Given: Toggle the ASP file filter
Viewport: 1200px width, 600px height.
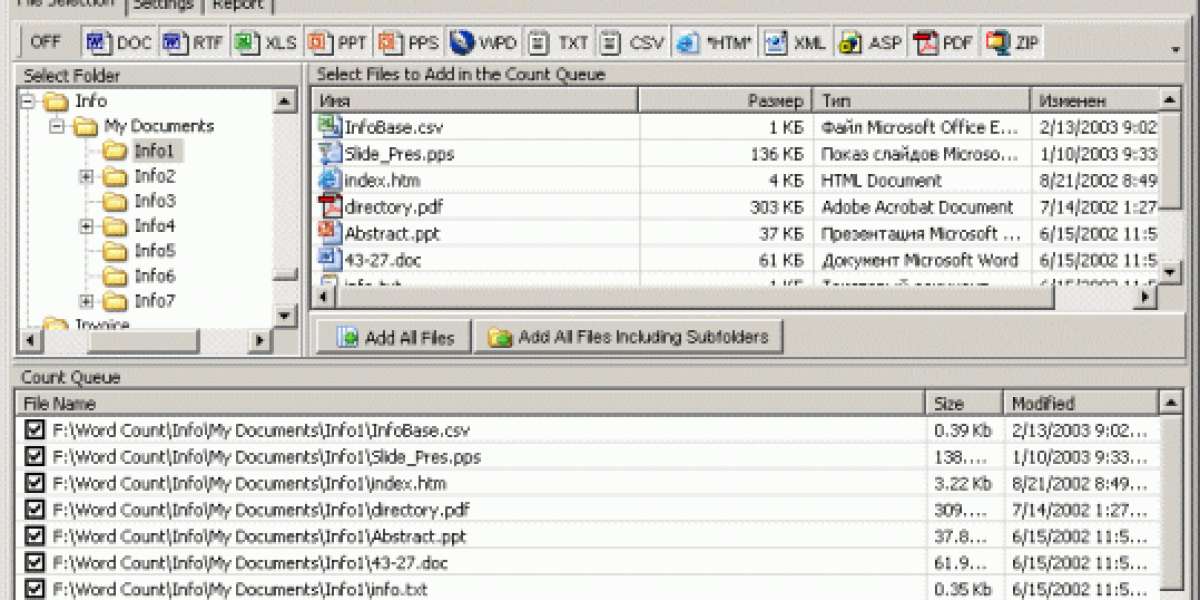Looking at the screenshot, I should 870,43.
